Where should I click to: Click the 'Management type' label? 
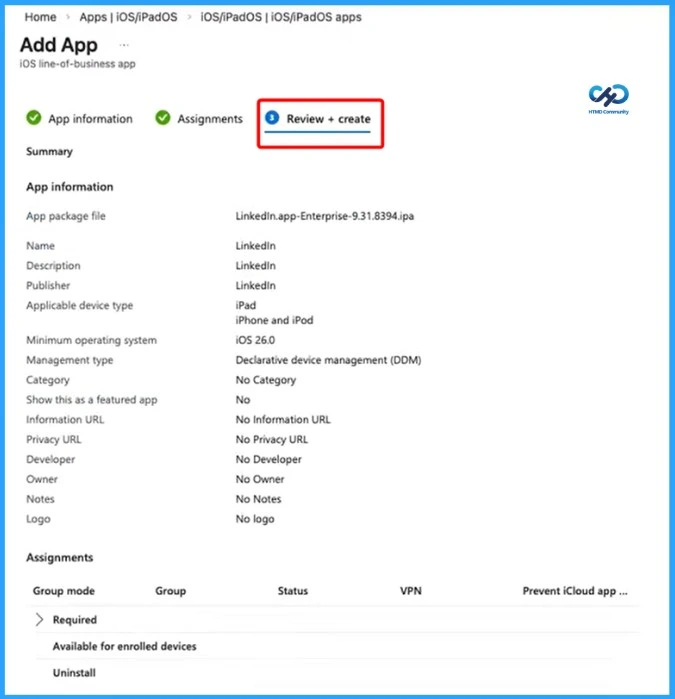click(x=70, y=360)
